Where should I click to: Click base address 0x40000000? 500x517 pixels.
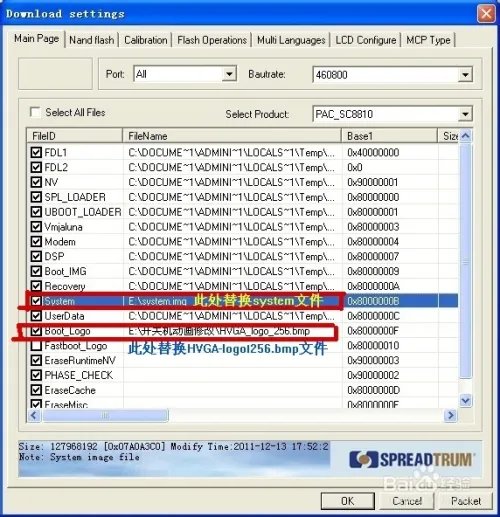pyautogui.click(x=373, y=152)
